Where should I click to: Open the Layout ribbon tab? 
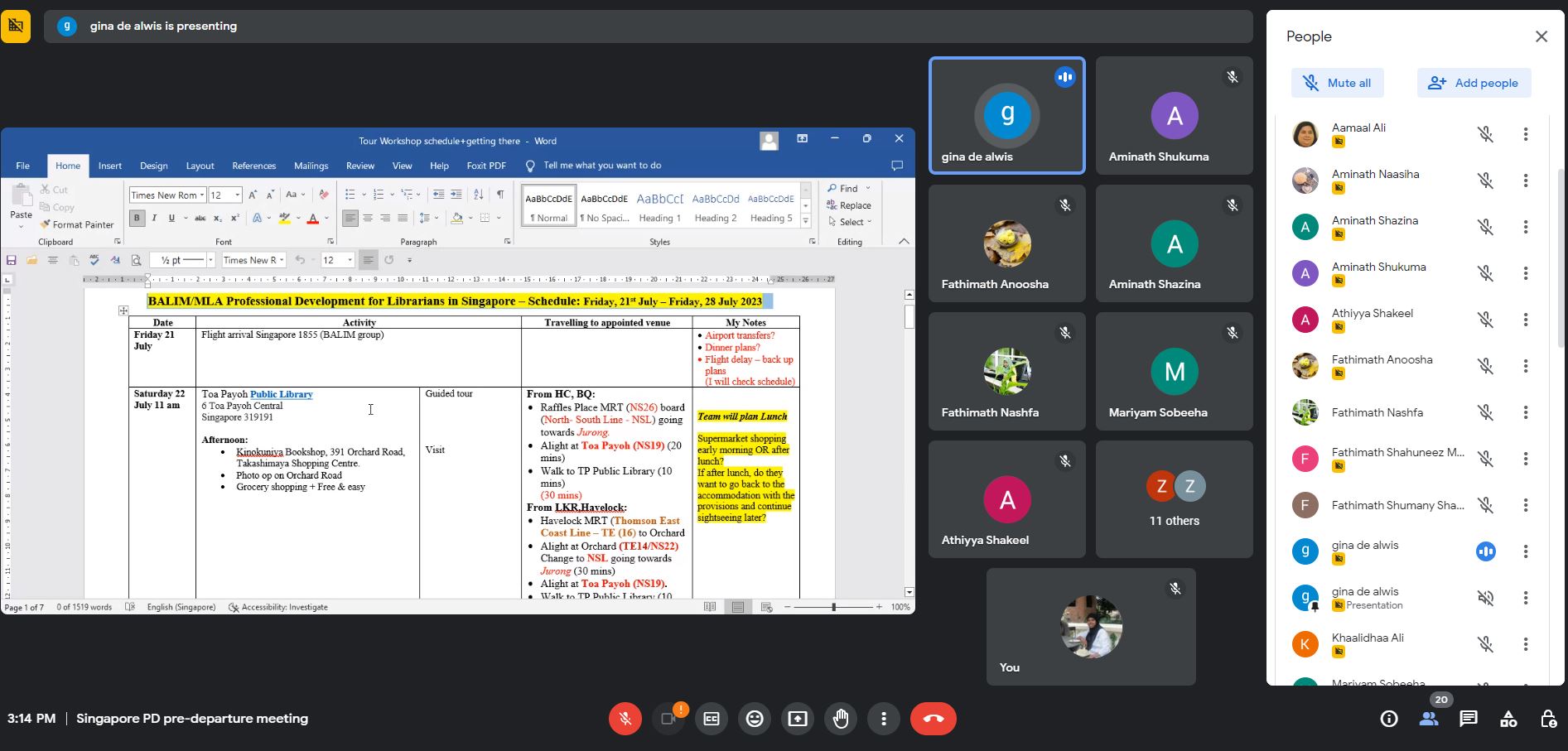click(200, 166)
